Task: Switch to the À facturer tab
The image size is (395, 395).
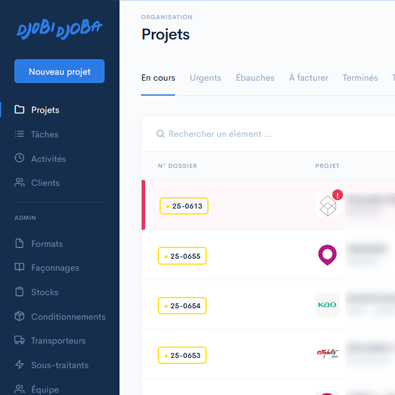Action: (x=308, y=78)
